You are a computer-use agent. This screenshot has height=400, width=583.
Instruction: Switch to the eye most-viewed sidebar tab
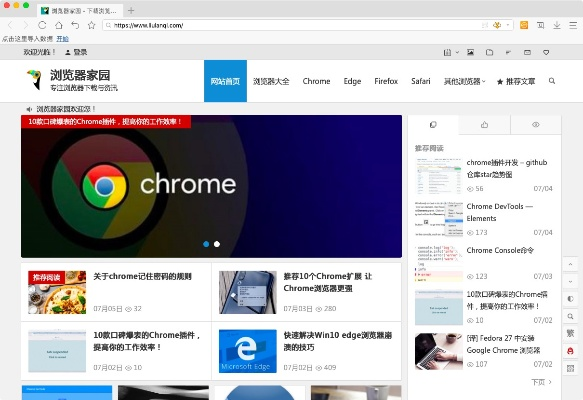[535, 125]
